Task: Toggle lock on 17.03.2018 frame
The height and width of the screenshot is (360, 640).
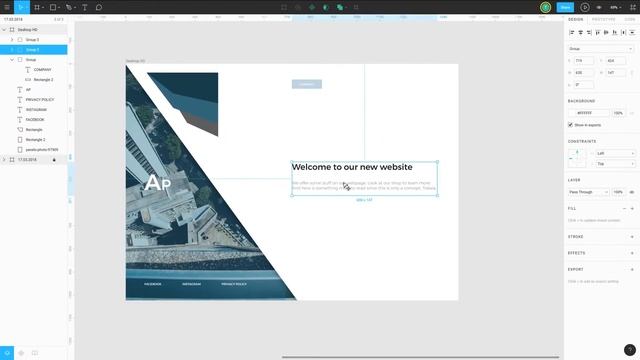Action: click(x=54, y=160)
